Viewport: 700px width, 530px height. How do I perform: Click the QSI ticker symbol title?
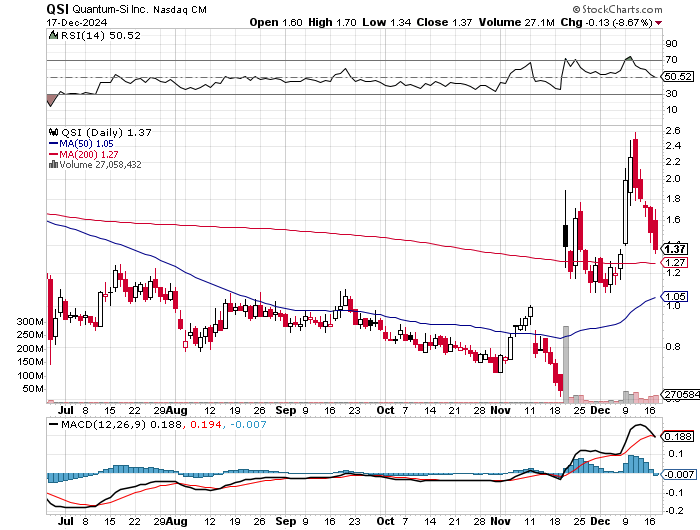pos(58,8)
